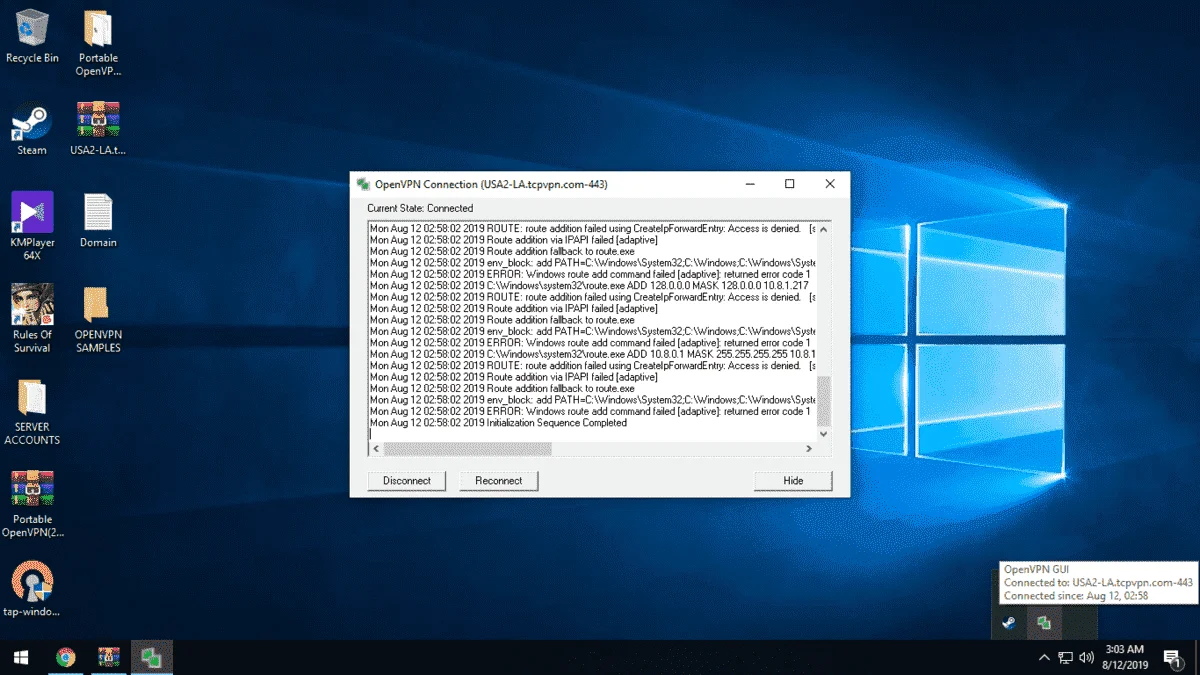
Task: Click the Steam icon in tray overflow
Action: (x=1009, y=623)
